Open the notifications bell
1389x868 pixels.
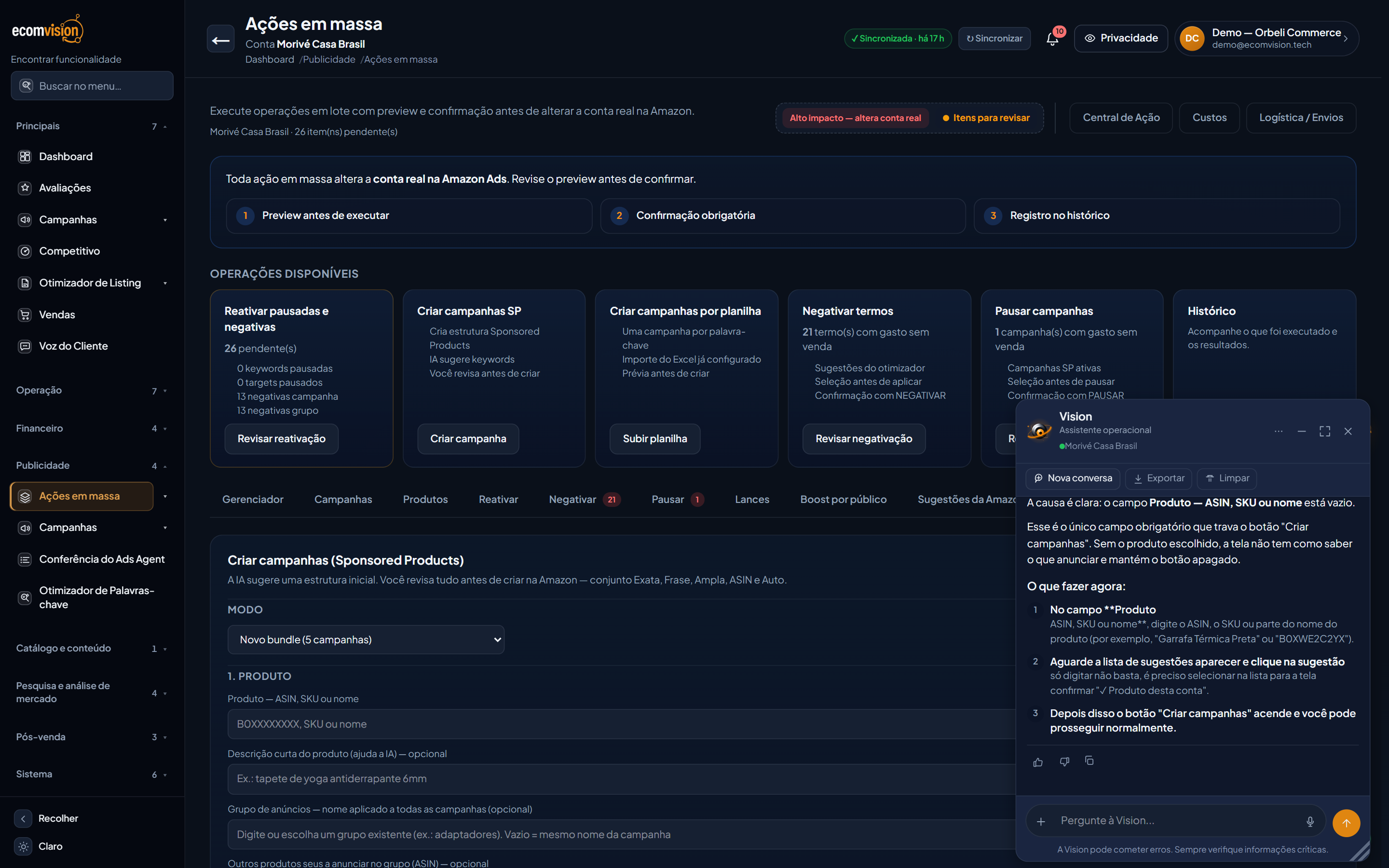pos(1052,39)
